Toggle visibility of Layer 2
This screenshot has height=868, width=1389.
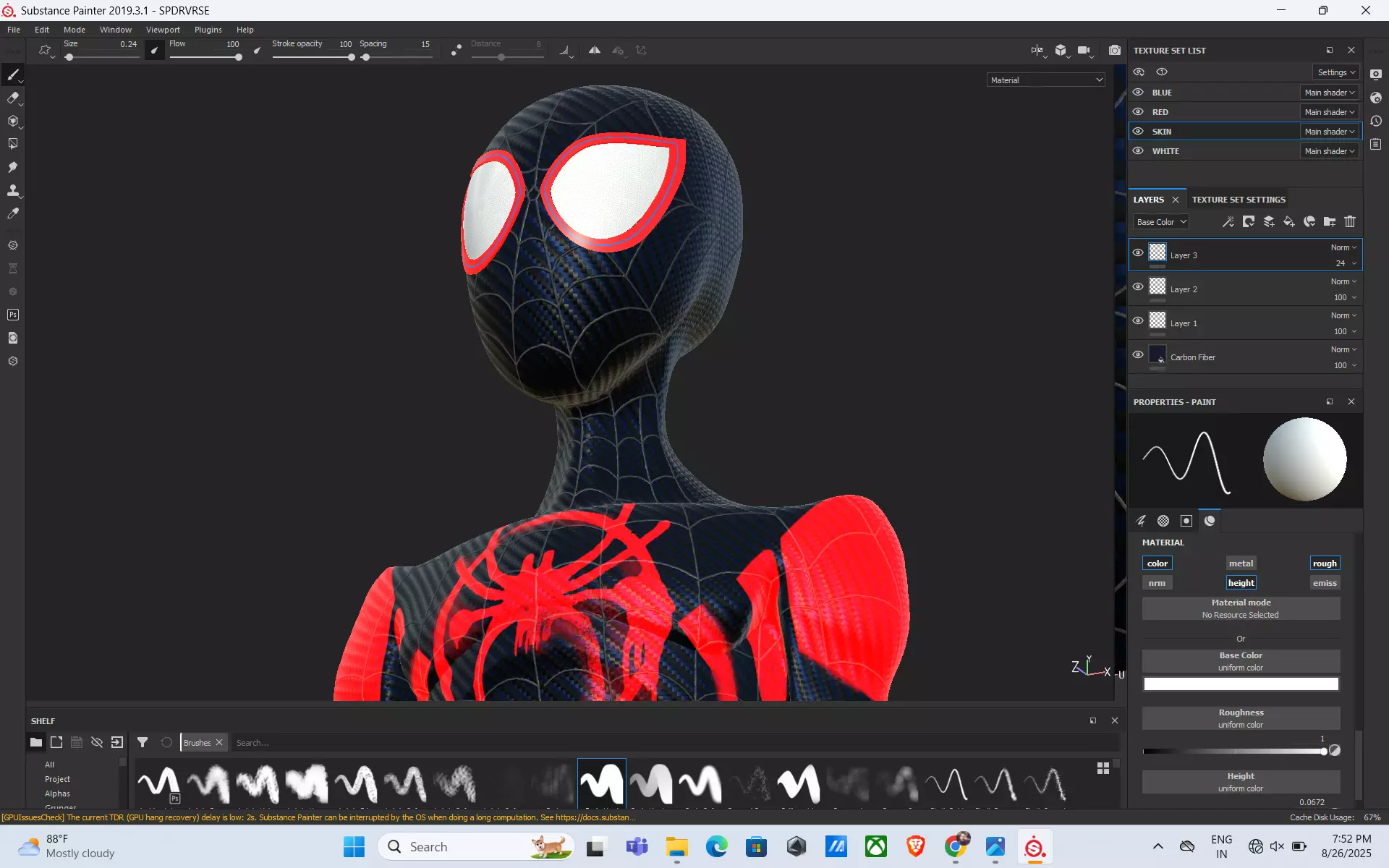pyautogui.click(x=1138, y=287)
